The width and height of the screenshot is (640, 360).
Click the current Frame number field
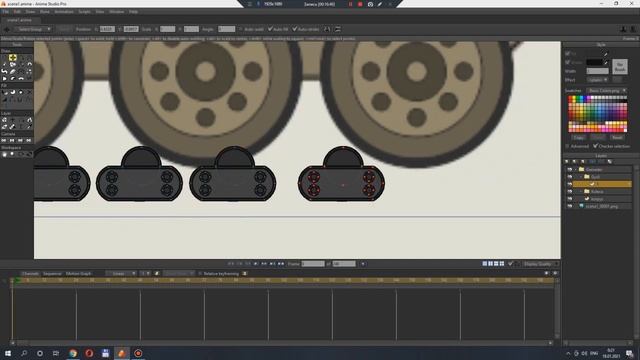pyautogui.click(x=313, y=264)
